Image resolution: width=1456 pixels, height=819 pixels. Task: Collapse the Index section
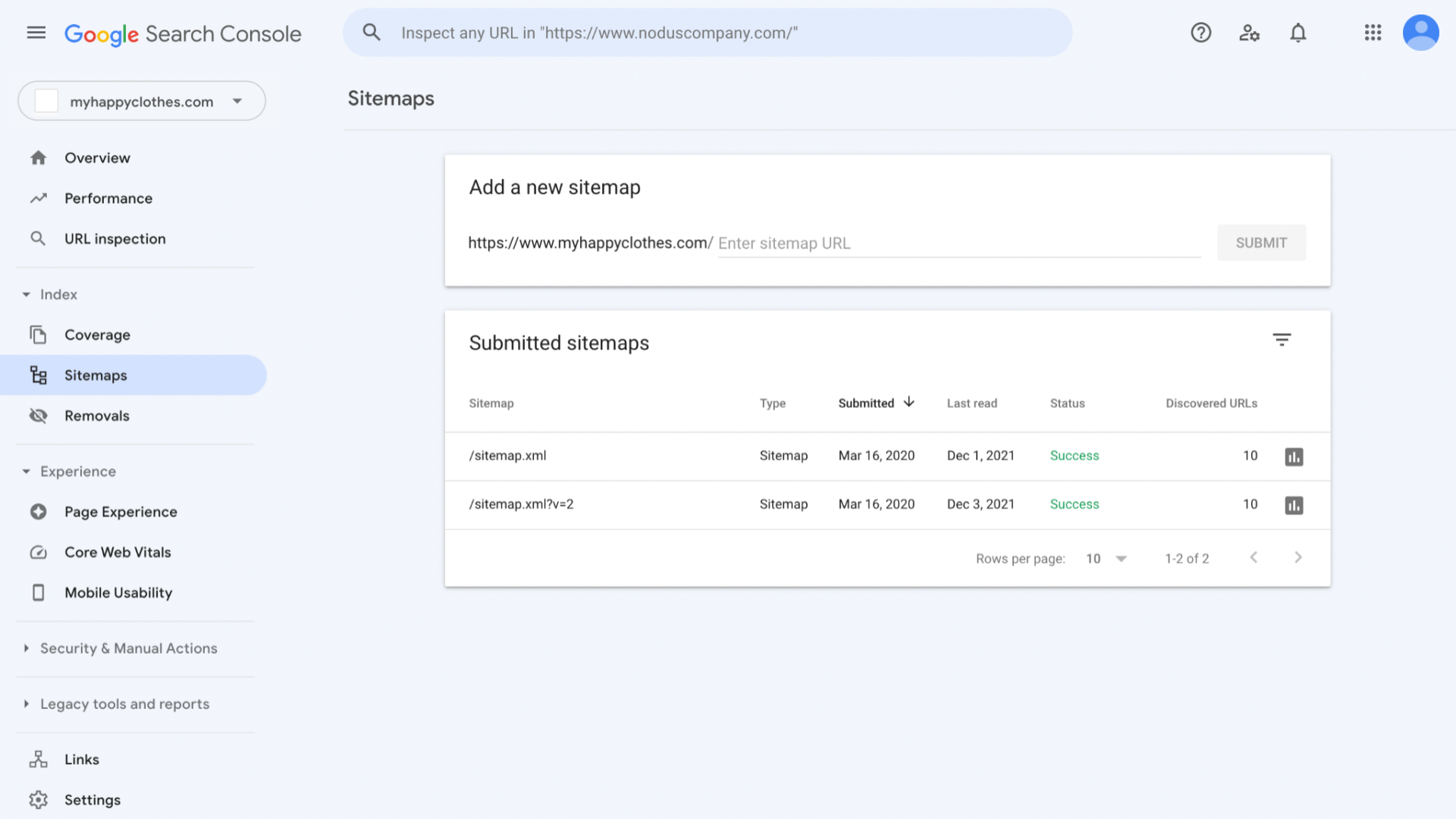[x=26, y=294]
